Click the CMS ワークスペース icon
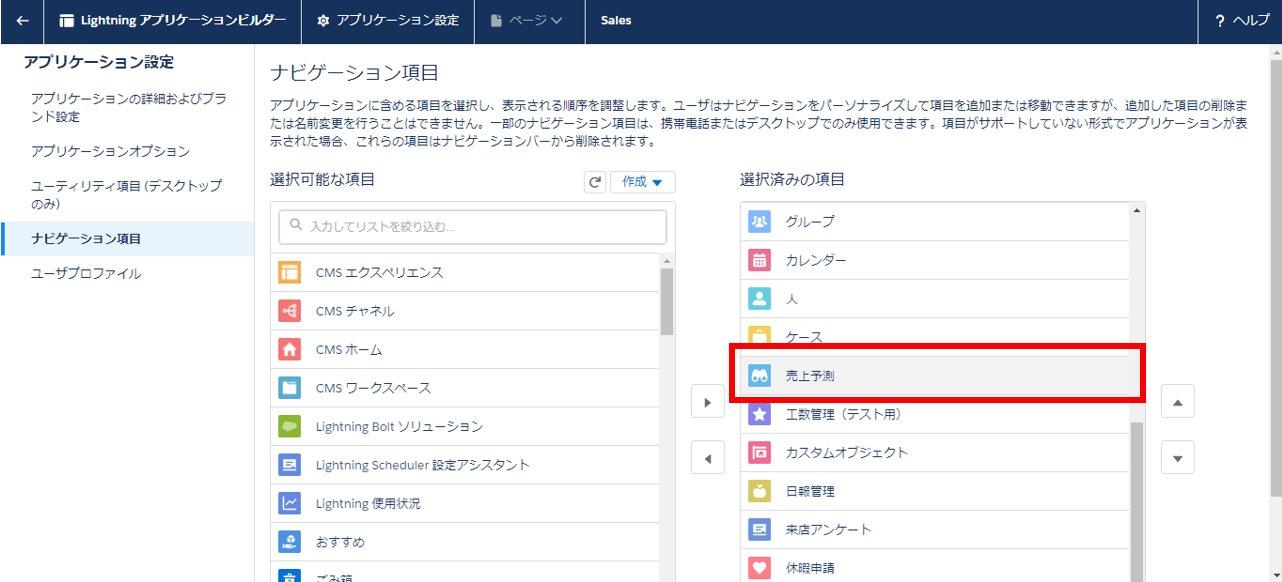The width and height of the screenshot is (1282, 582). [x=289, y=388]
